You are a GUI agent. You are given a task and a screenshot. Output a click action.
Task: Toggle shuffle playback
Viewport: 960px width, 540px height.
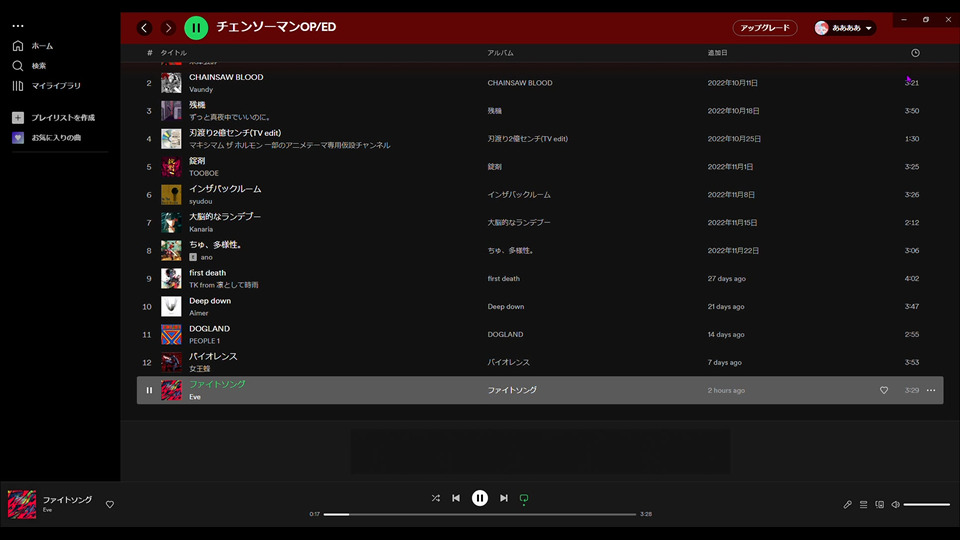(x=435, y=498)
